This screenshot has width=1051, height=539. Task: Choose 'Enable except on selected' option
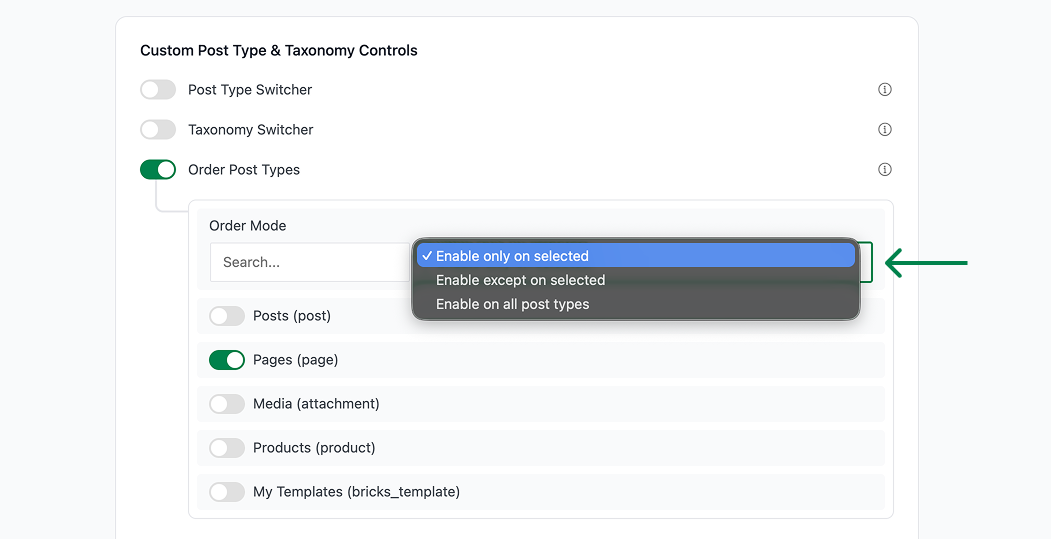click(x=635, y=280)
